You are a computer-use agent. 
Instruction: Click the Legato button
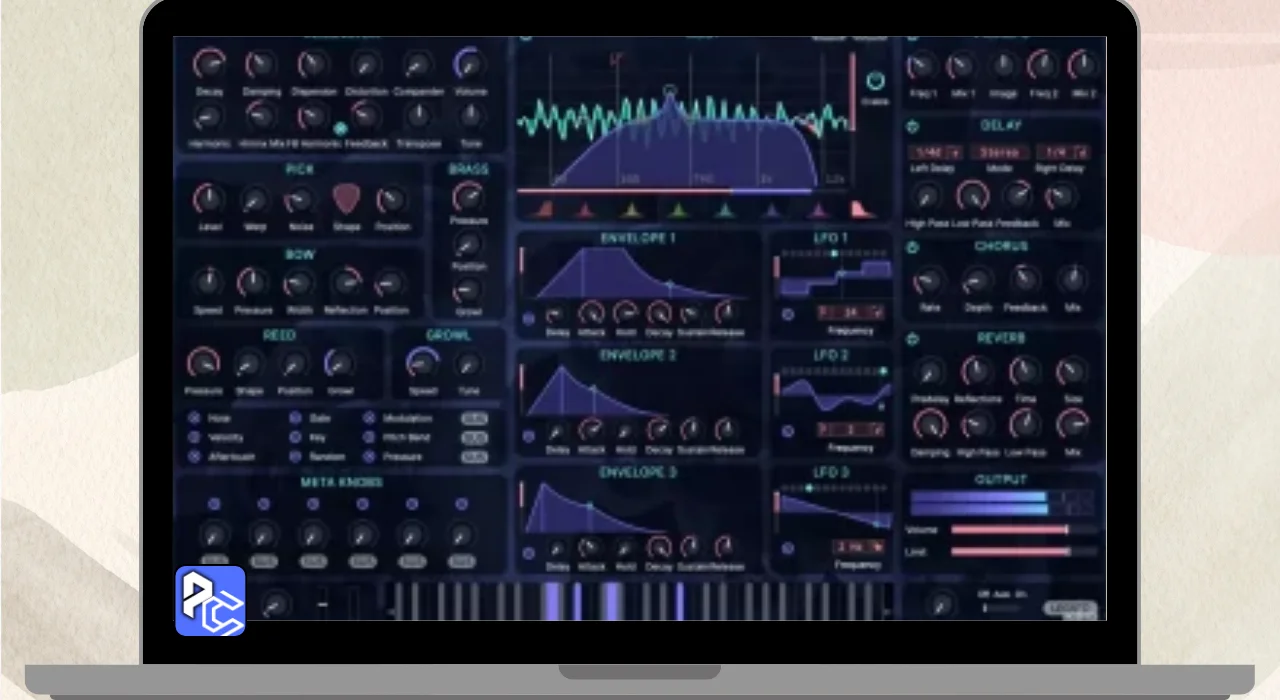(x=1070, y=608)
